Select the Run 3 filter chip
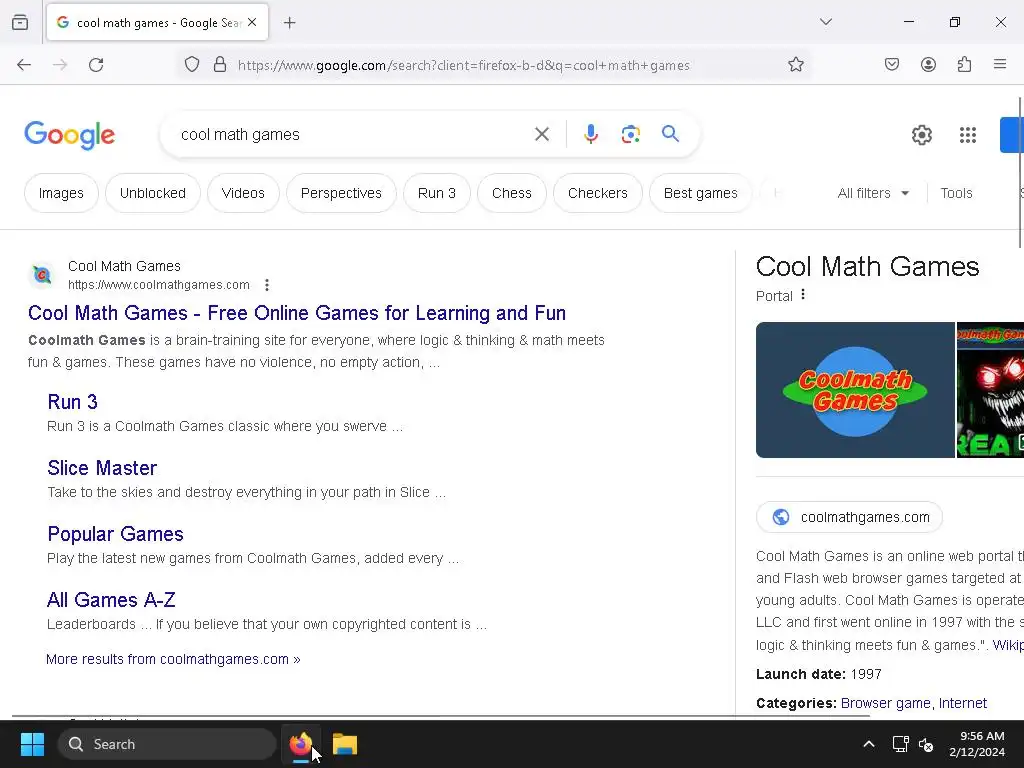 (x=437, y=193)
